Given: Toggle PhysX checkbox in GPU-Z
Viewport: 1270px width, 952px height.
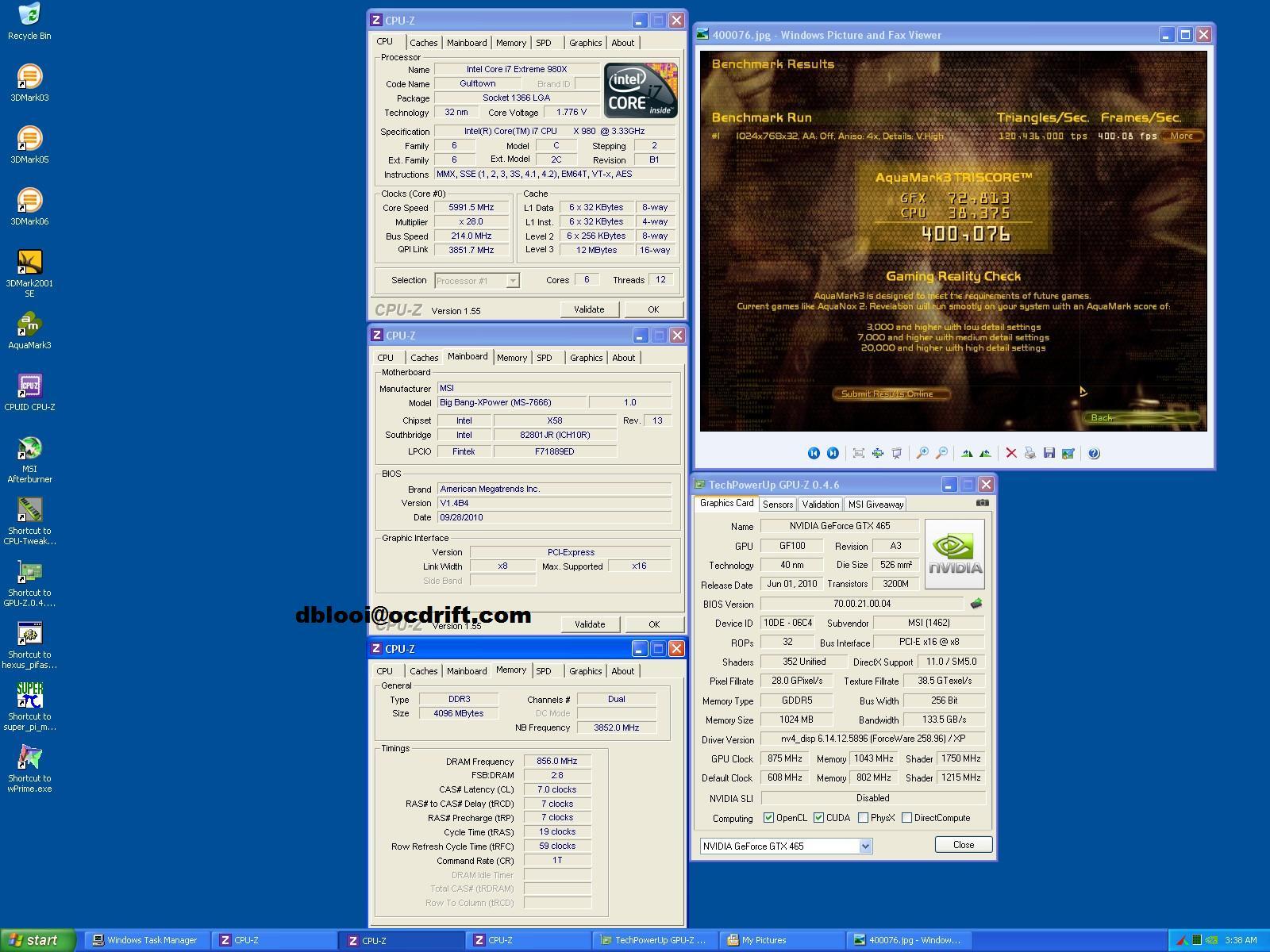Looking at the screenshot, I should coord(863,818).
